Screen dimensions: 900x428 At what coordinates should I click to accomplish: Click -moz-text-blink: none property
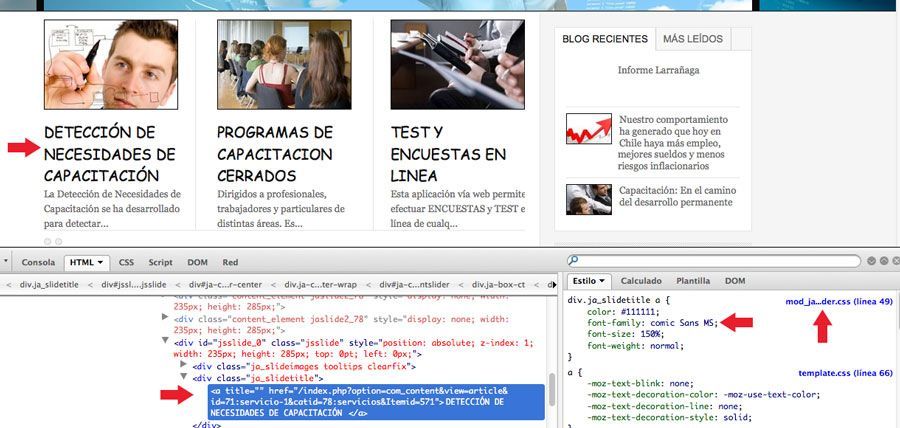(641, 384)
